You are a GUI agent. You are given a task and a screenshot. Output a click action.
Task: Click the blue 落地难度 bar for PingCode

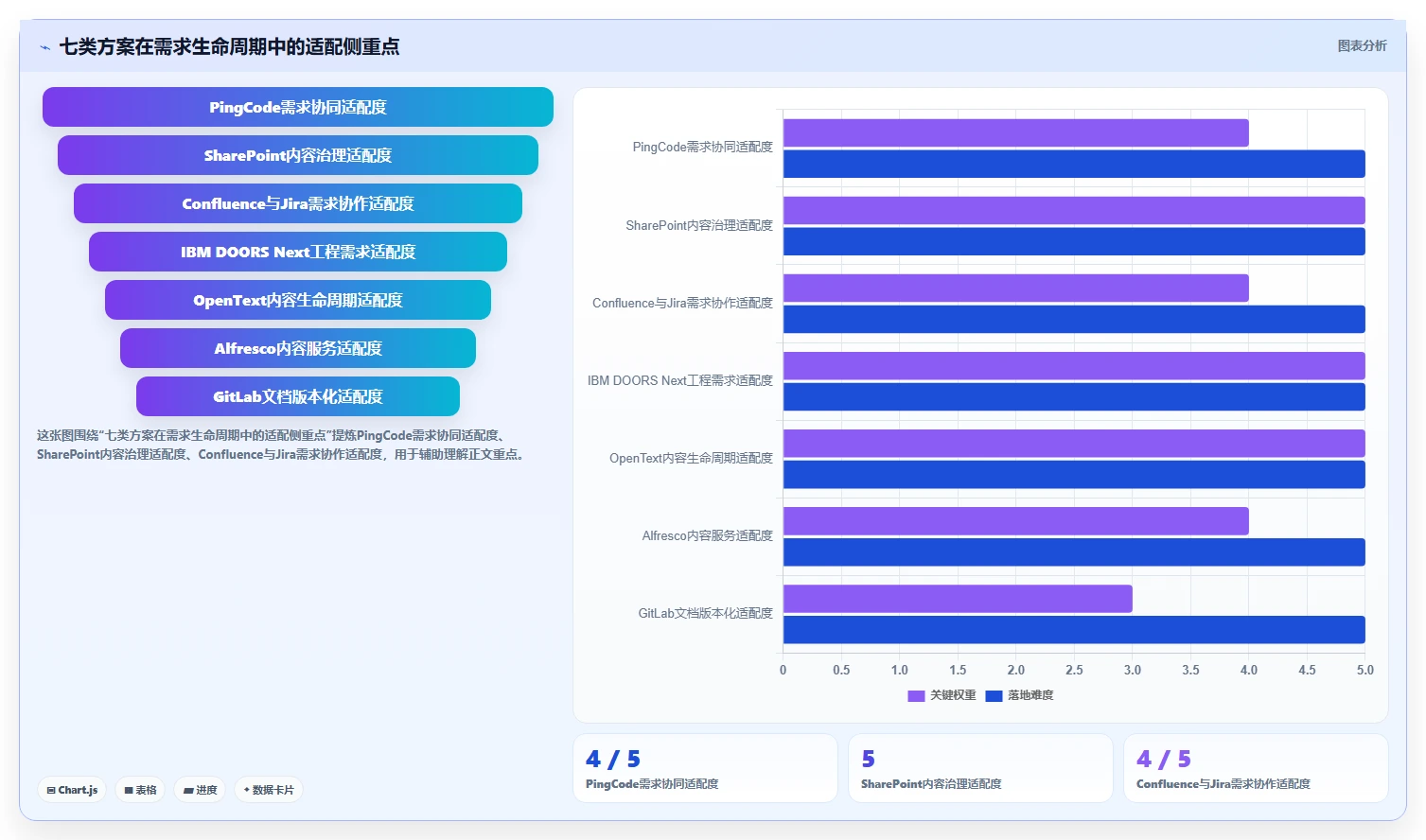pyautogui.click(x=1074, y=164)
